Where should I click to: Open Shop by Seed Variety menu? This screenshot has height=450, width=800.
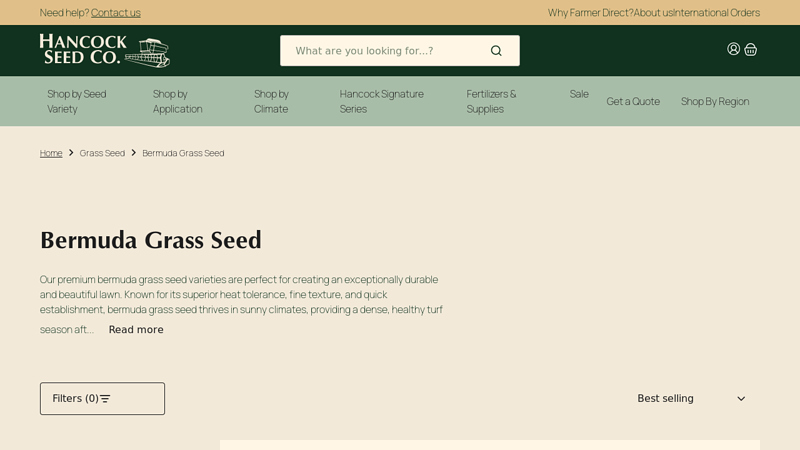coord(77,101)
